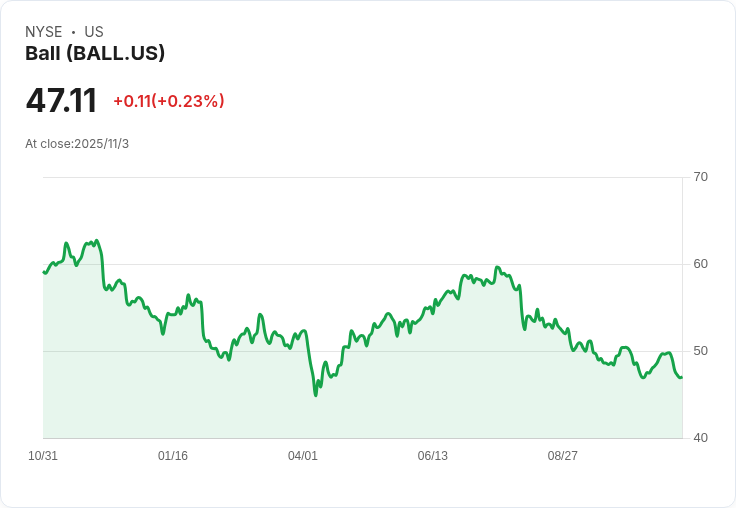Select the 10/31 date axis label
The width and height of the screenshot is (736, 508).
(43, 456)
